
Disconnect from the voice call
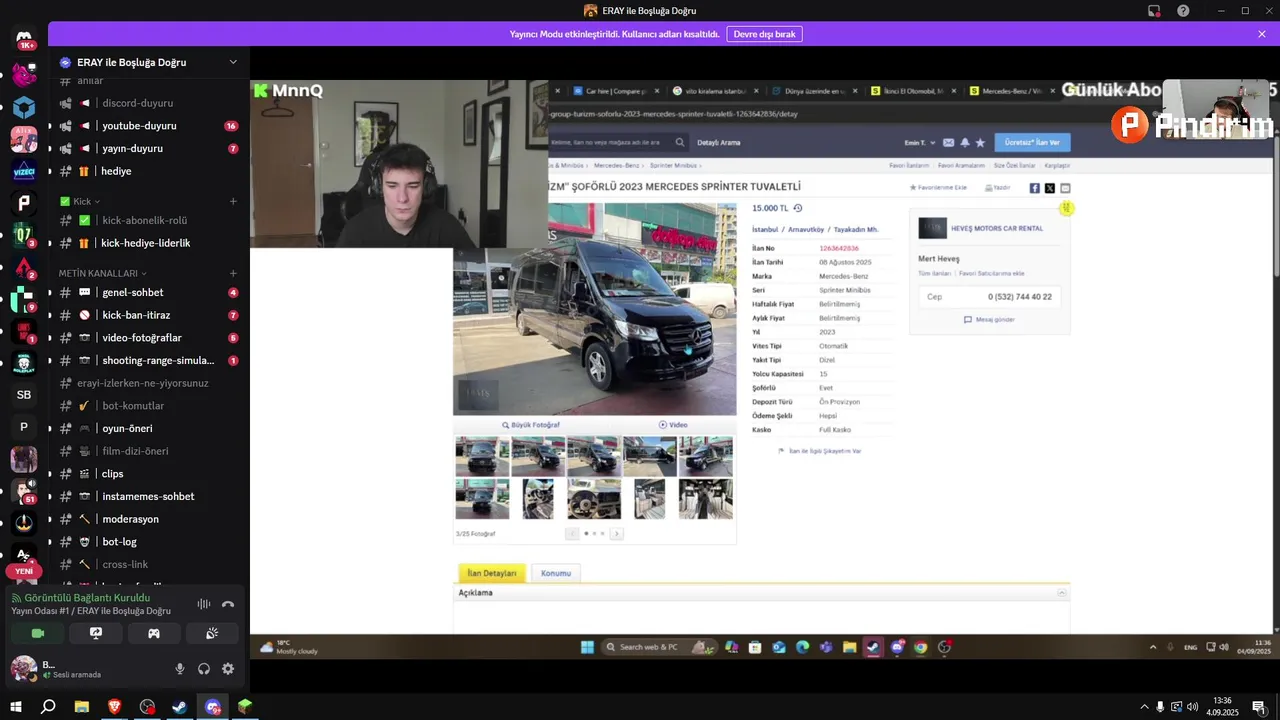click(x=228, y=604)
